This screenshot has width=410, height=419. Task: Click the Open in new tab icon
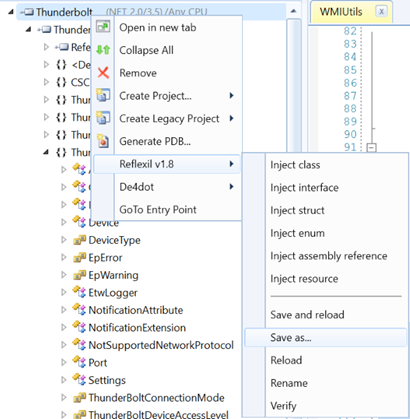pos(103,27)
